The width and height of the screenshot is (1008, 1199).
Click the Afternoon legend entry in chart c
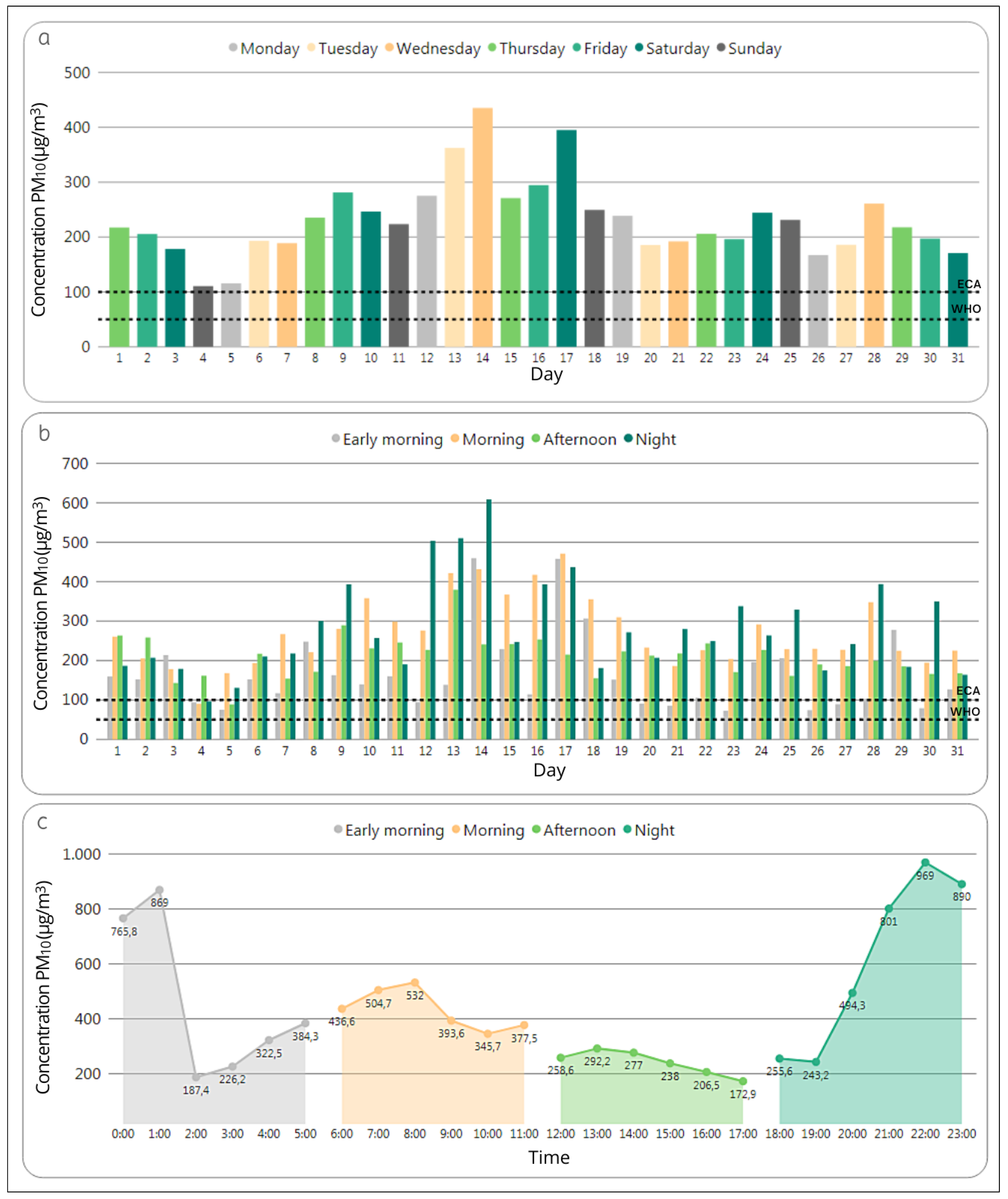[x=579, y=830]
